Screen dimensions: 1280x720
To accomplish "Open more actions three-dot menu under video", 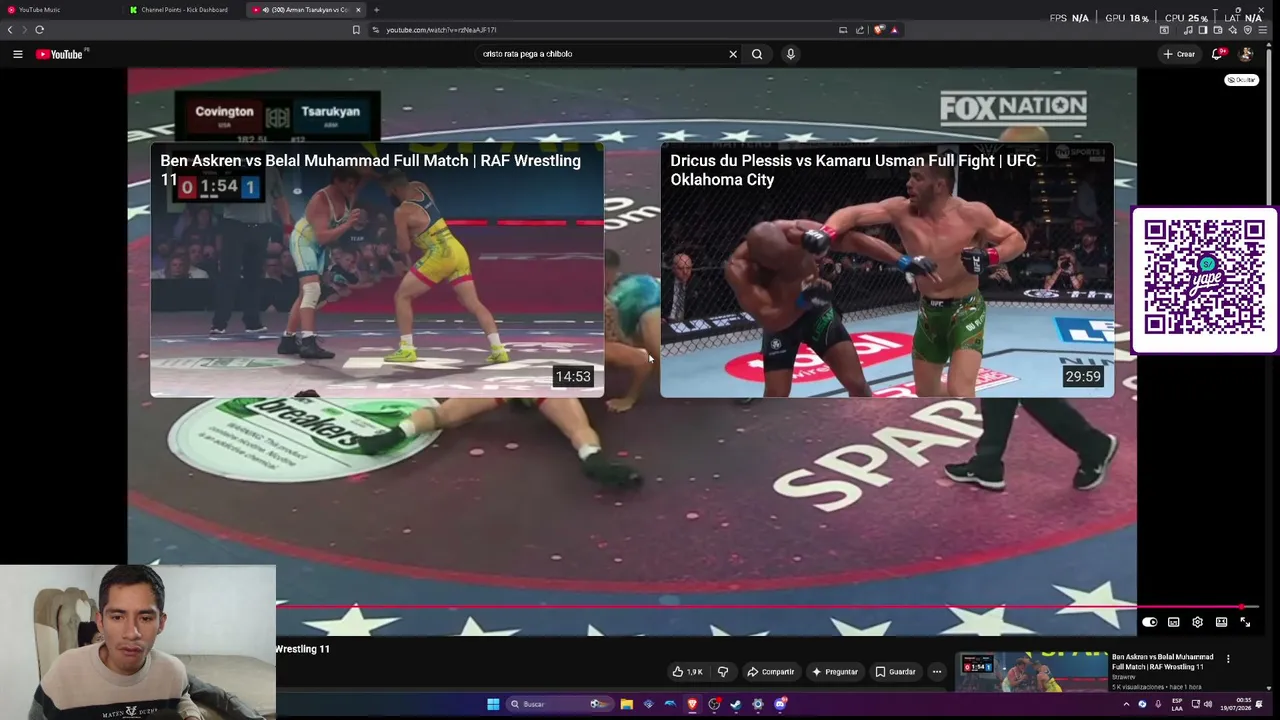I will 937,672.
